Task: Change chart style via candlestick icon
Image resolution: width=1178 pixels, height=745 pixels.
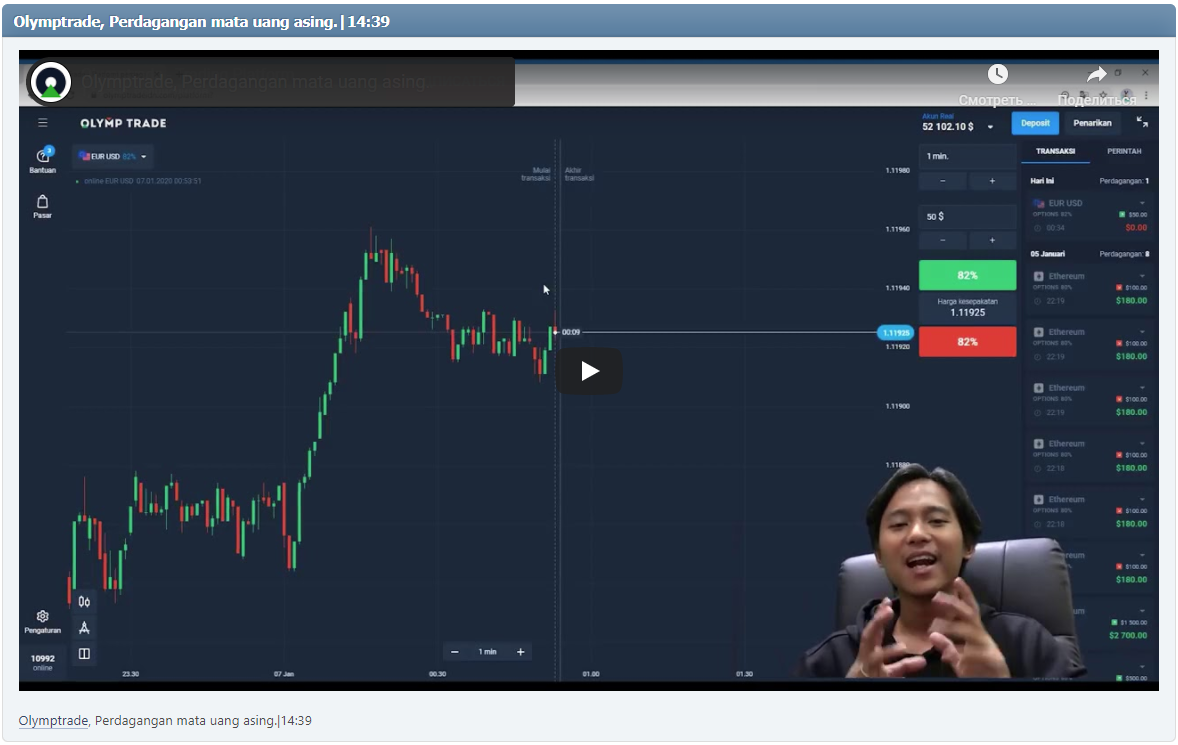Action: pyautogui.click(x=83, y=601)
